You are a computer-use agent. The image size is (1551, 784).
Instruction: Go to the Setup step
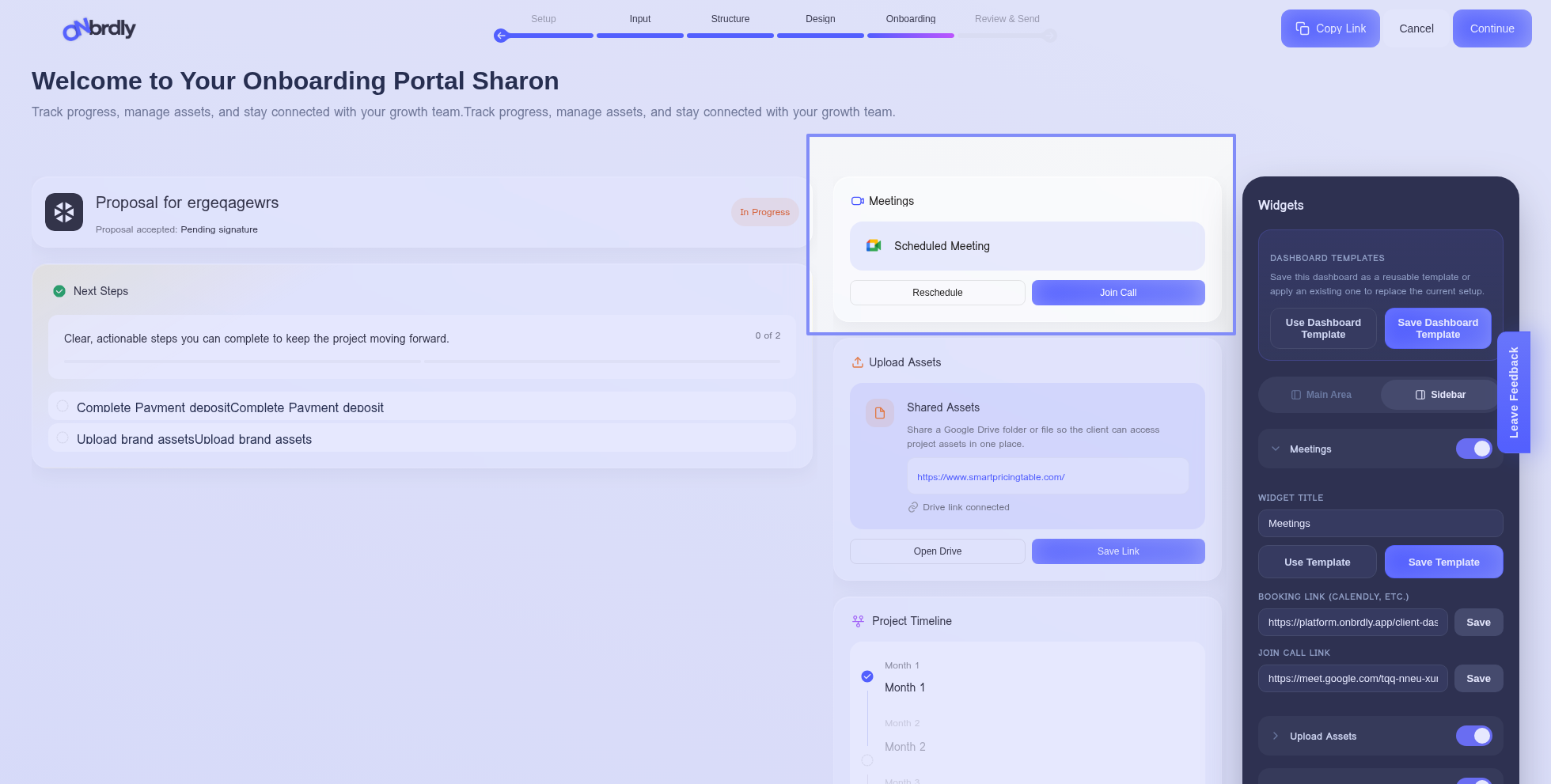(x=544, y=19)
